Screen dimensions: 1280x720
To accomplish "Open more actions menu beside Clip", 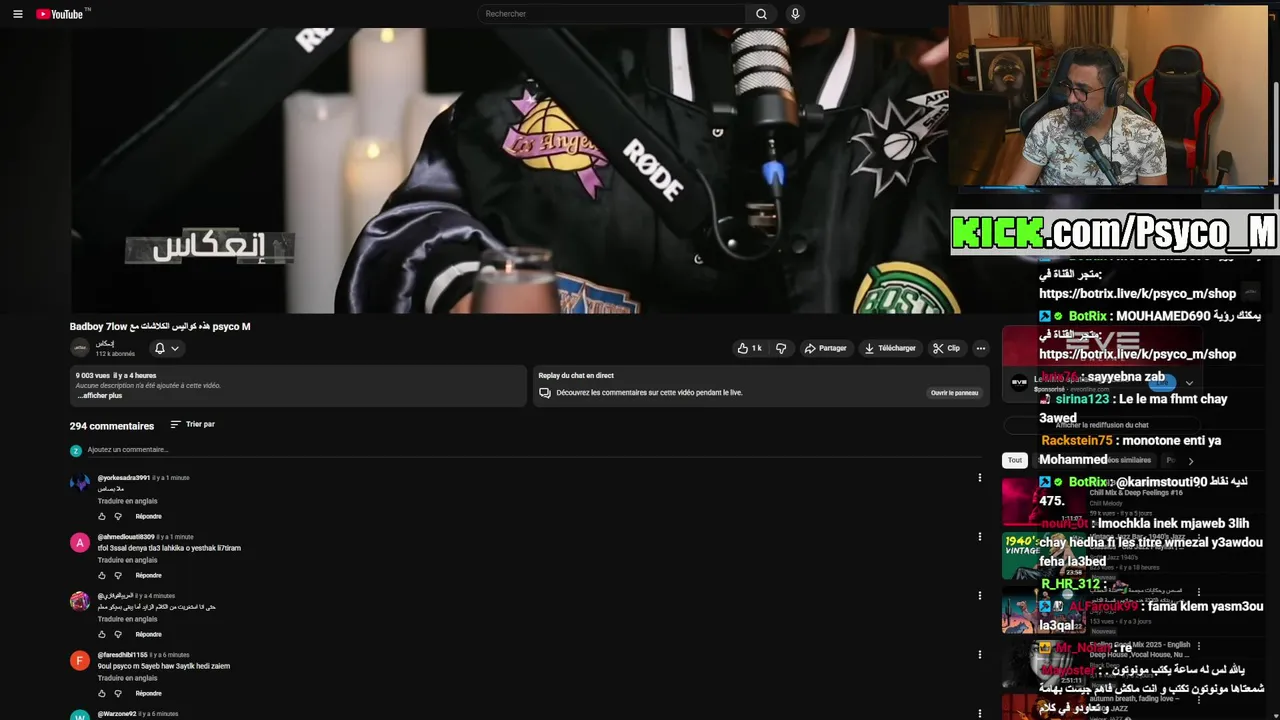I will pyautogui.click(x=981, y=348).
